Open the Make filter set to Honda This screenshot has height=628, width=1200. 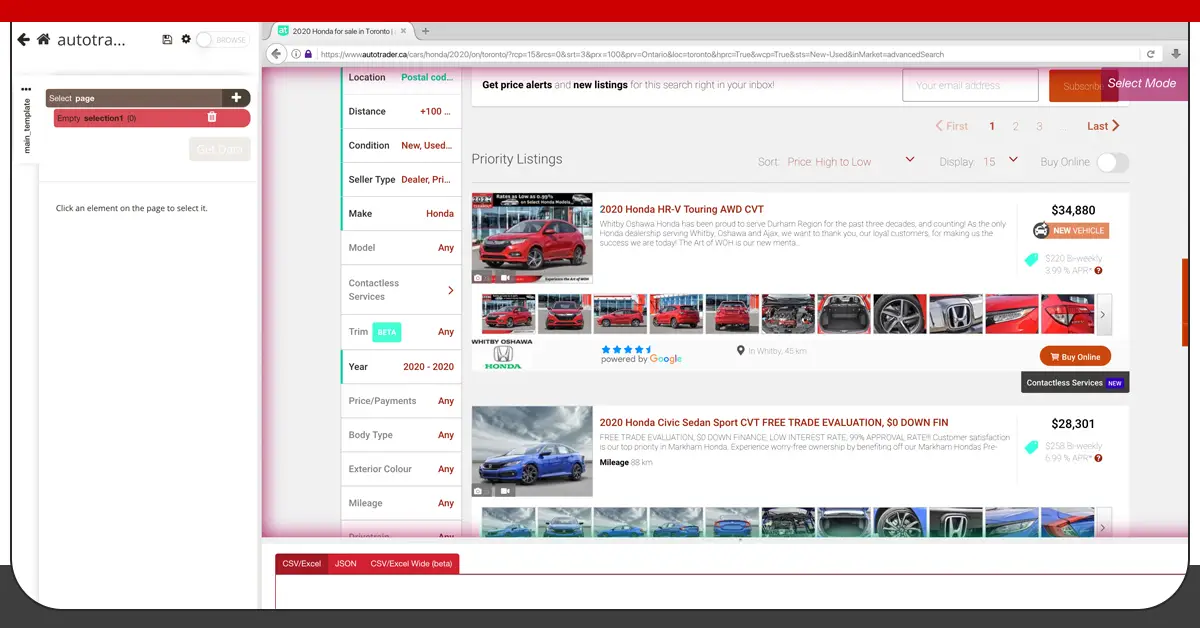(401, 213)
